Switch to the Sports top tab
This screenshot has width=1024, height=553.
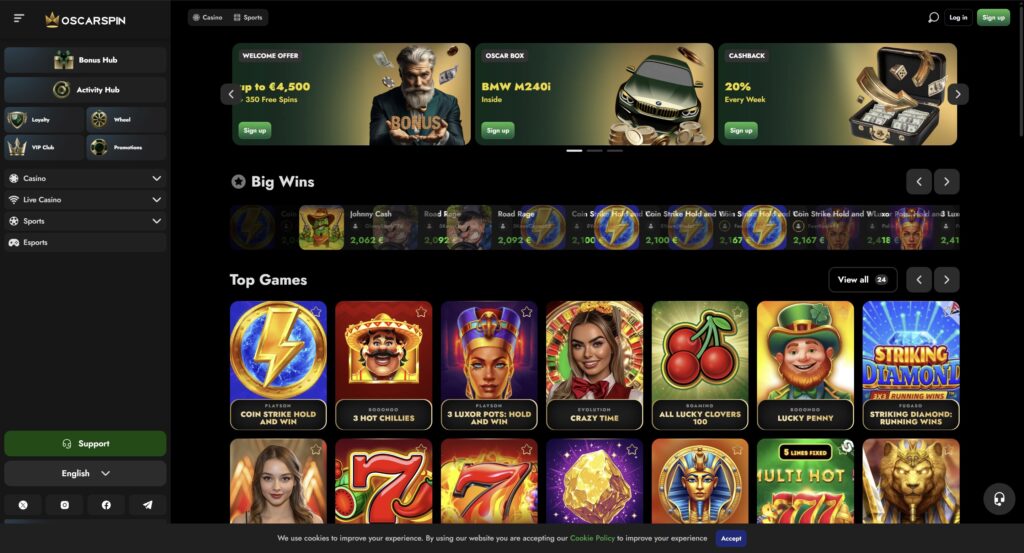tap(248, 18)
